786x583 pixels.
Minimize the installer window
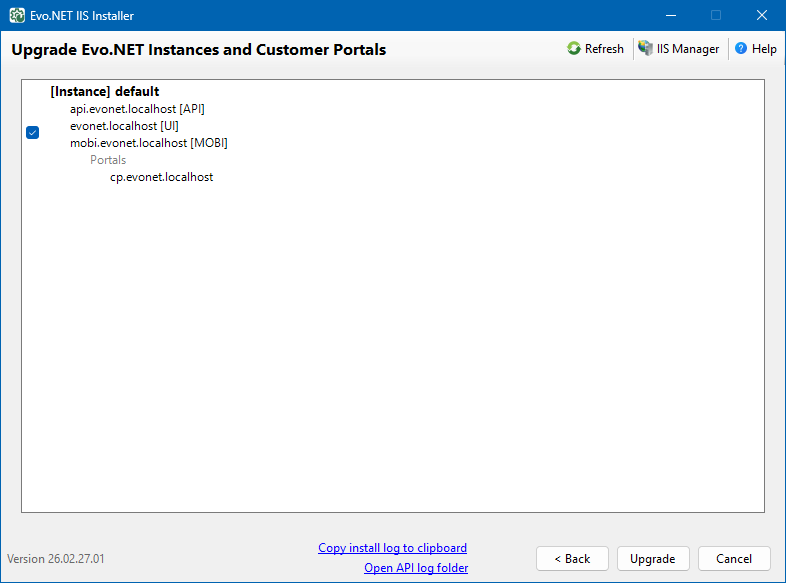tap(671, 16)
